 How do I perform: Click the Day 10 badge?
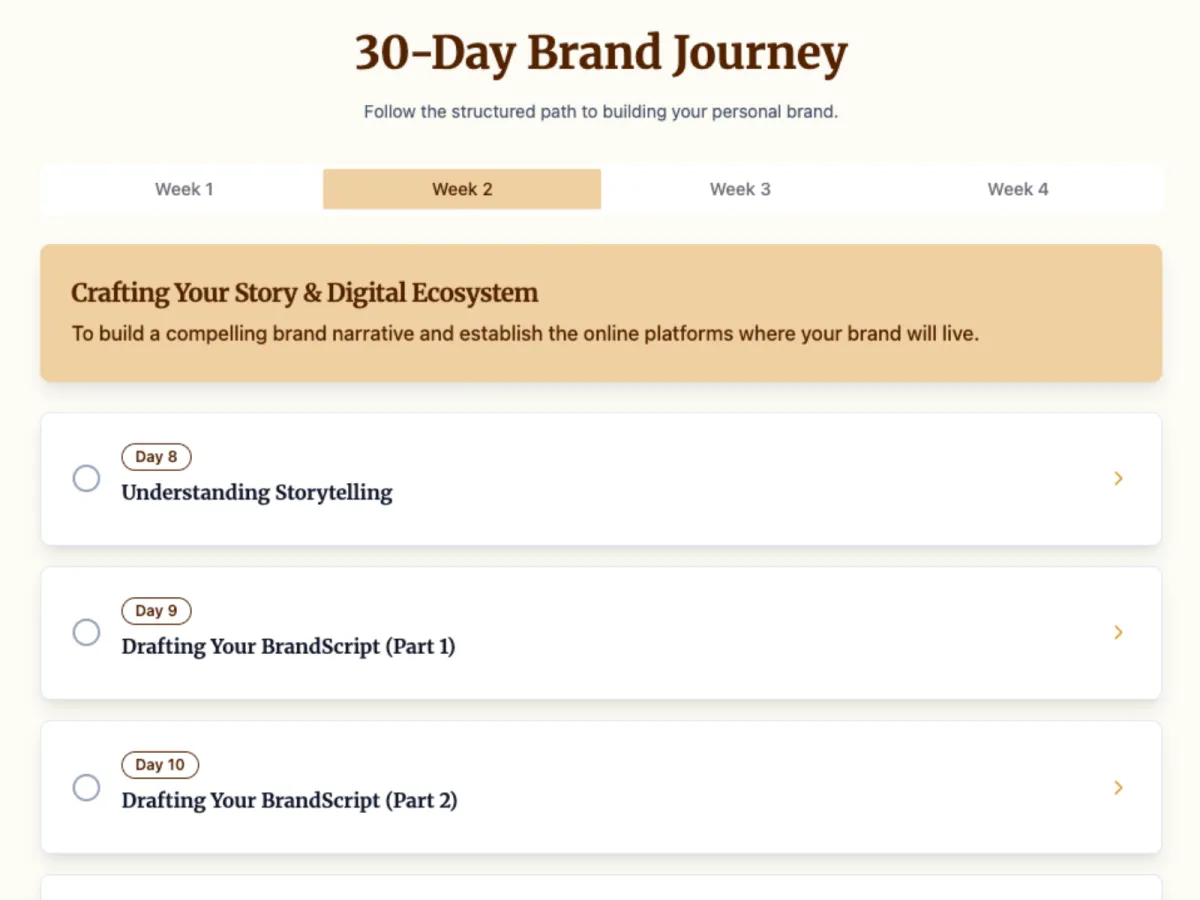[160, 765]
